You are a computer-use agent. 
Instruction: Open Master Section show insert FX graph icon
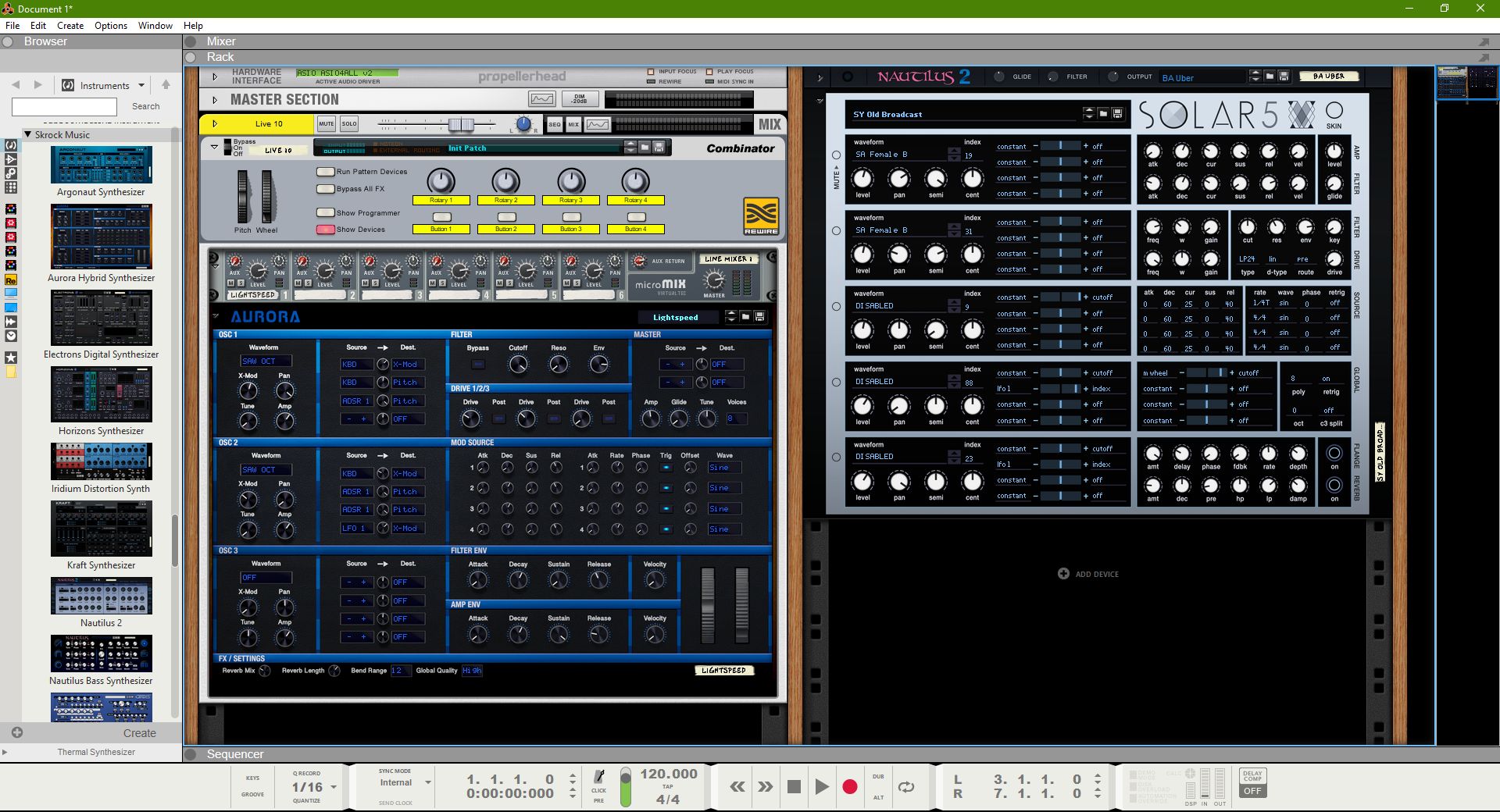point(541,99)
